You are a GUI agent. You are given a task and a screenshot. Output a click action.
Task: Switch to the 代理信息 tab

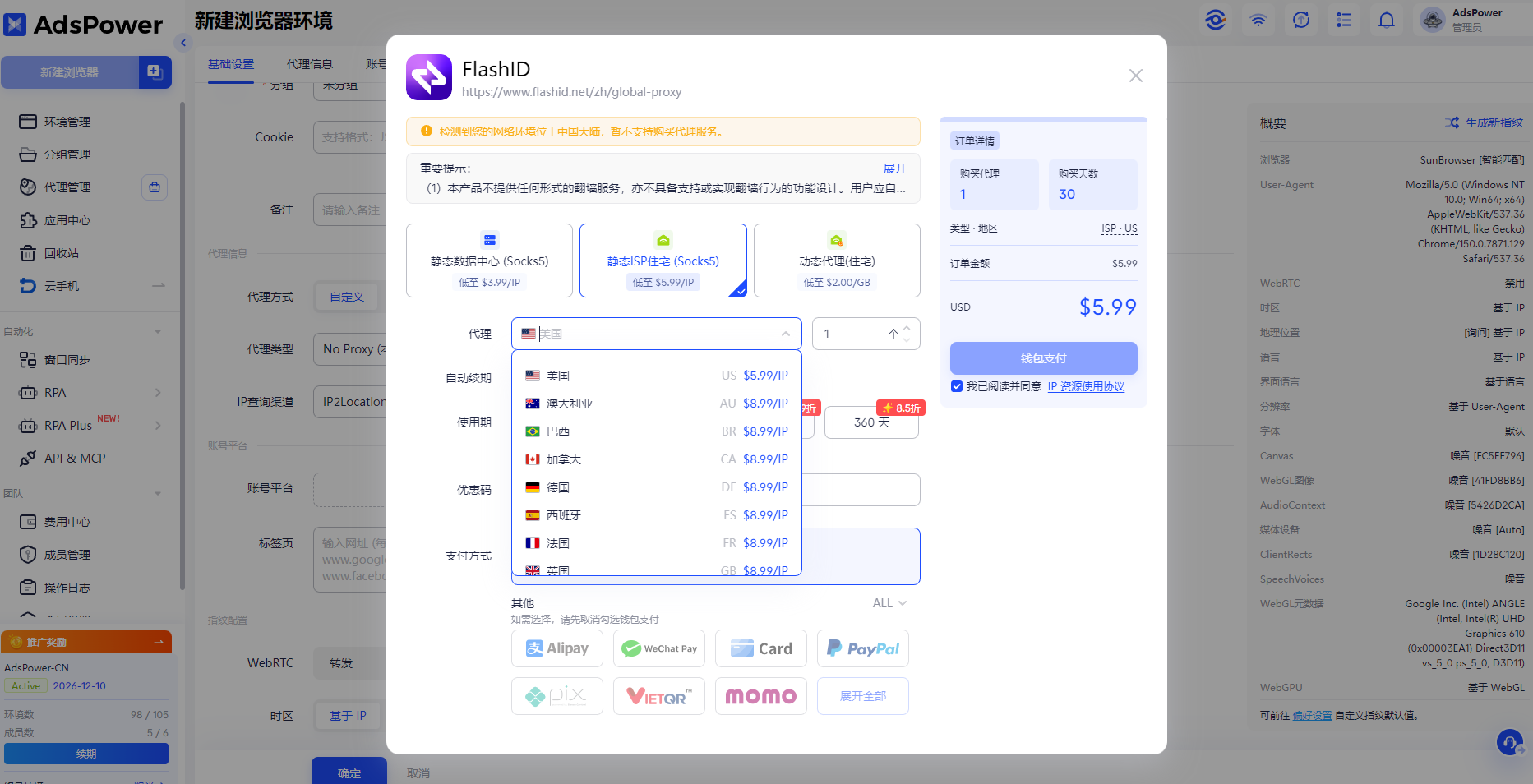pos(310,64)
